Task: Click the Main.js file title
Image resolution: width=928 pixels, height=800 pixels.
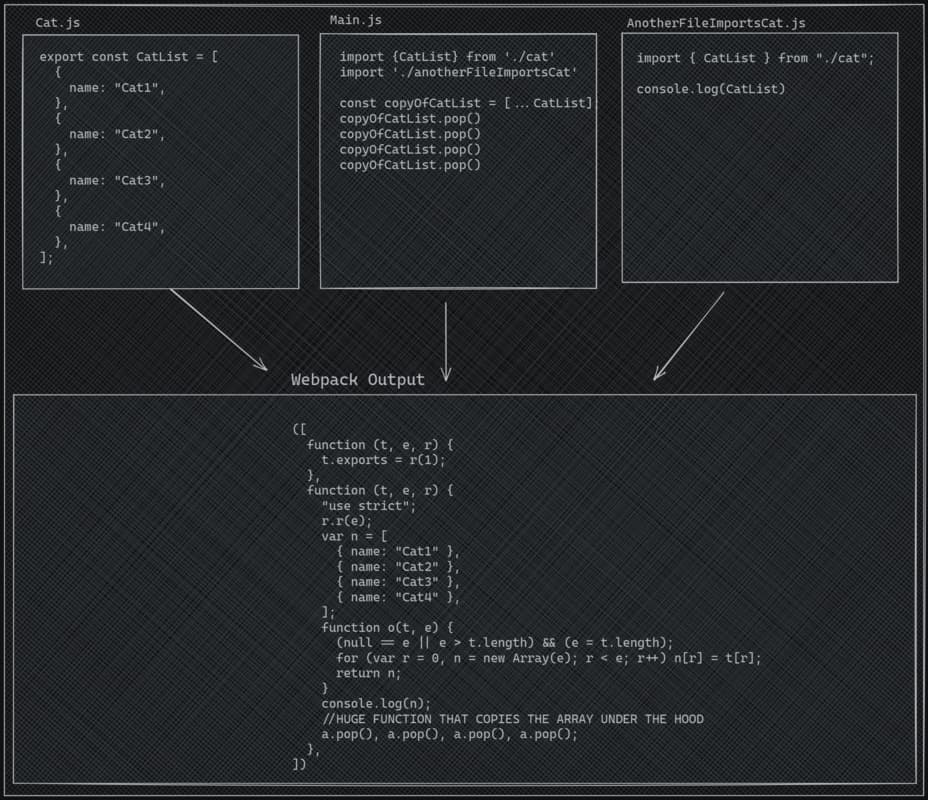Action: (x=355, y=20)
